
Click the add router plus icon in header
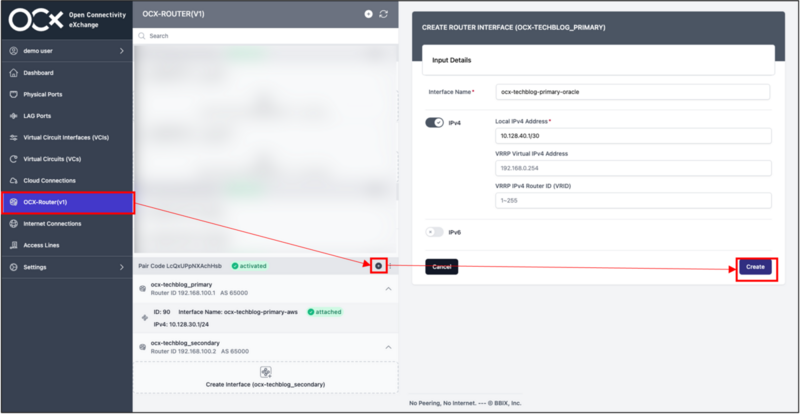(368, 14)
